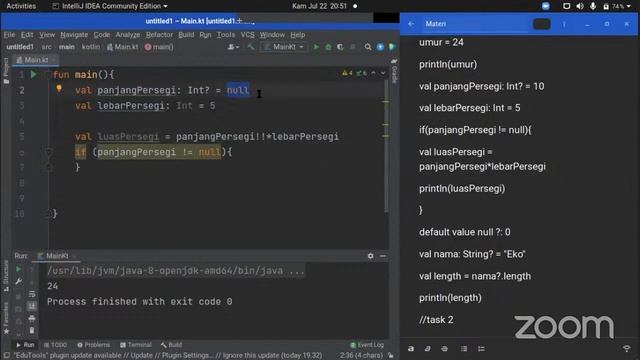The height and width of the screenshot is (360, 640).
Task: Click the microphone icon in system tray
Action: pyautogui.click(x=593, y=6)
